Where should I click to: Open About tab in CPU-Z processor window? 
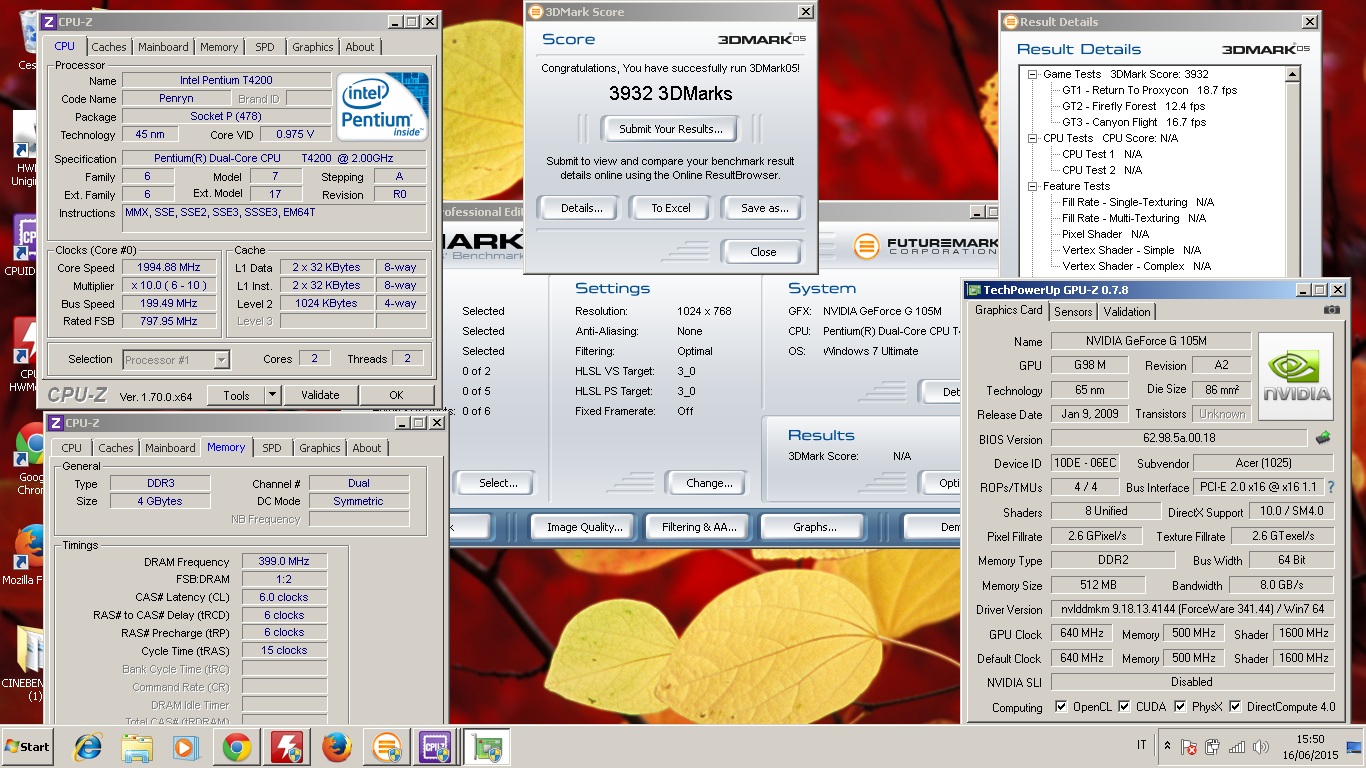360,47
